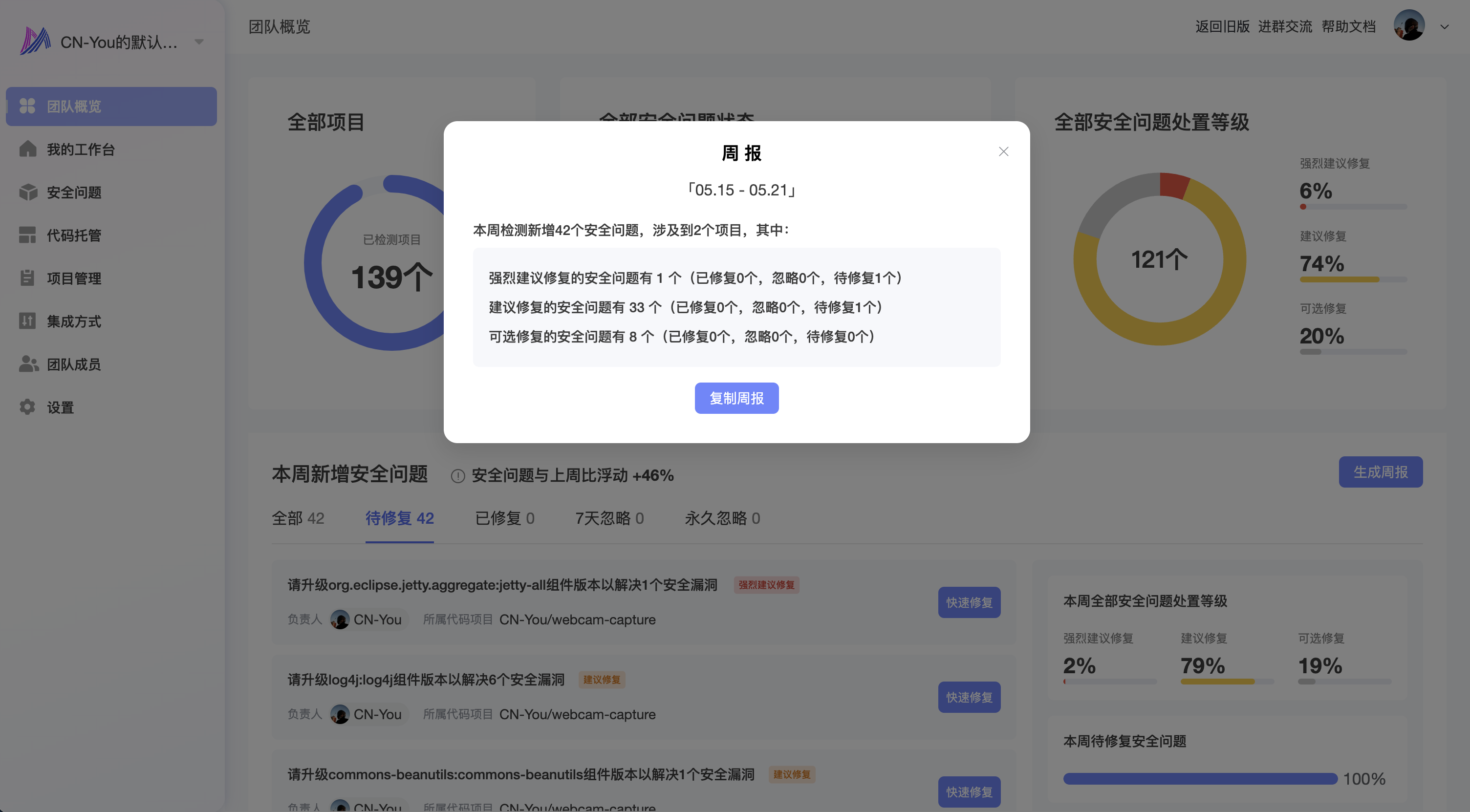Viewport: 1470px width, 812px height.
Task: Click the 代码托管 layout icon
Action: coord(27,235)
